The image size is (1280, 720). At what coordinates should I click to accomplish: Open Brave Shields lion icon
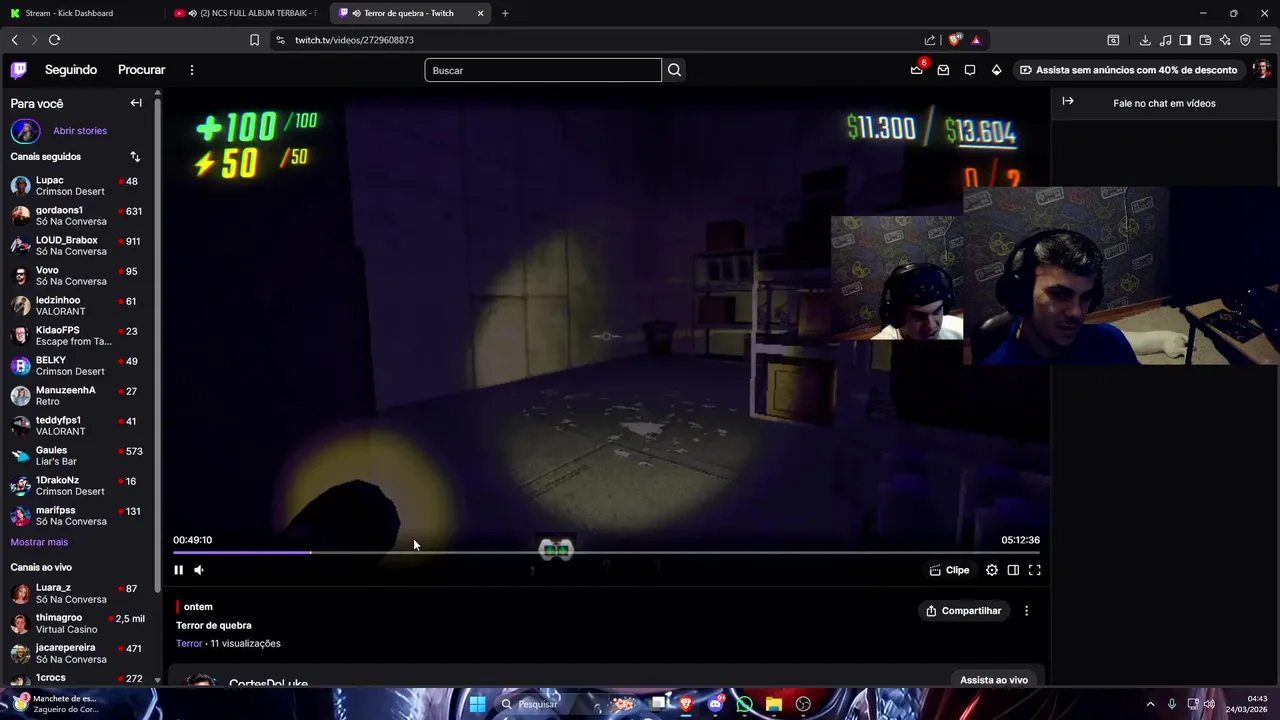(955, 40)
